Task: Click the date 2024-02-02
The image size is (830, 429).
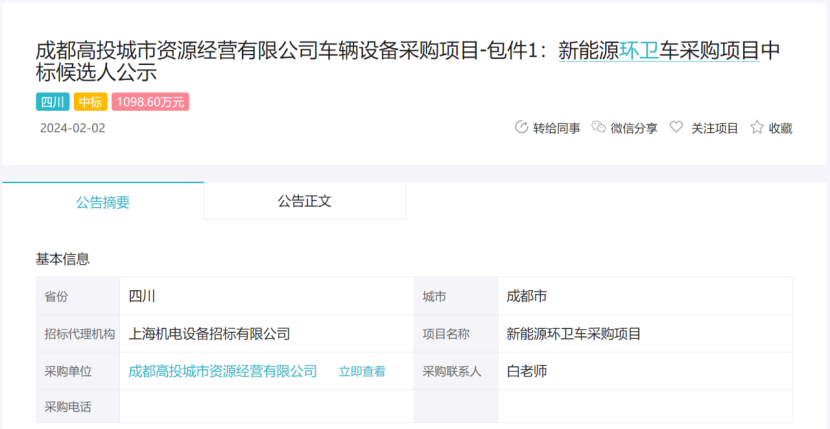Action: tap(73, 128)
